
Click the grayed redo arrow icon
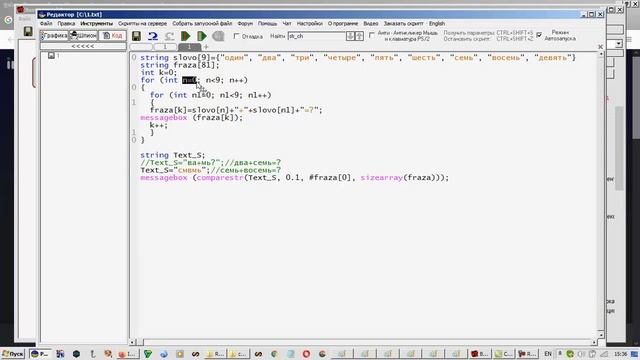(169, 36)
